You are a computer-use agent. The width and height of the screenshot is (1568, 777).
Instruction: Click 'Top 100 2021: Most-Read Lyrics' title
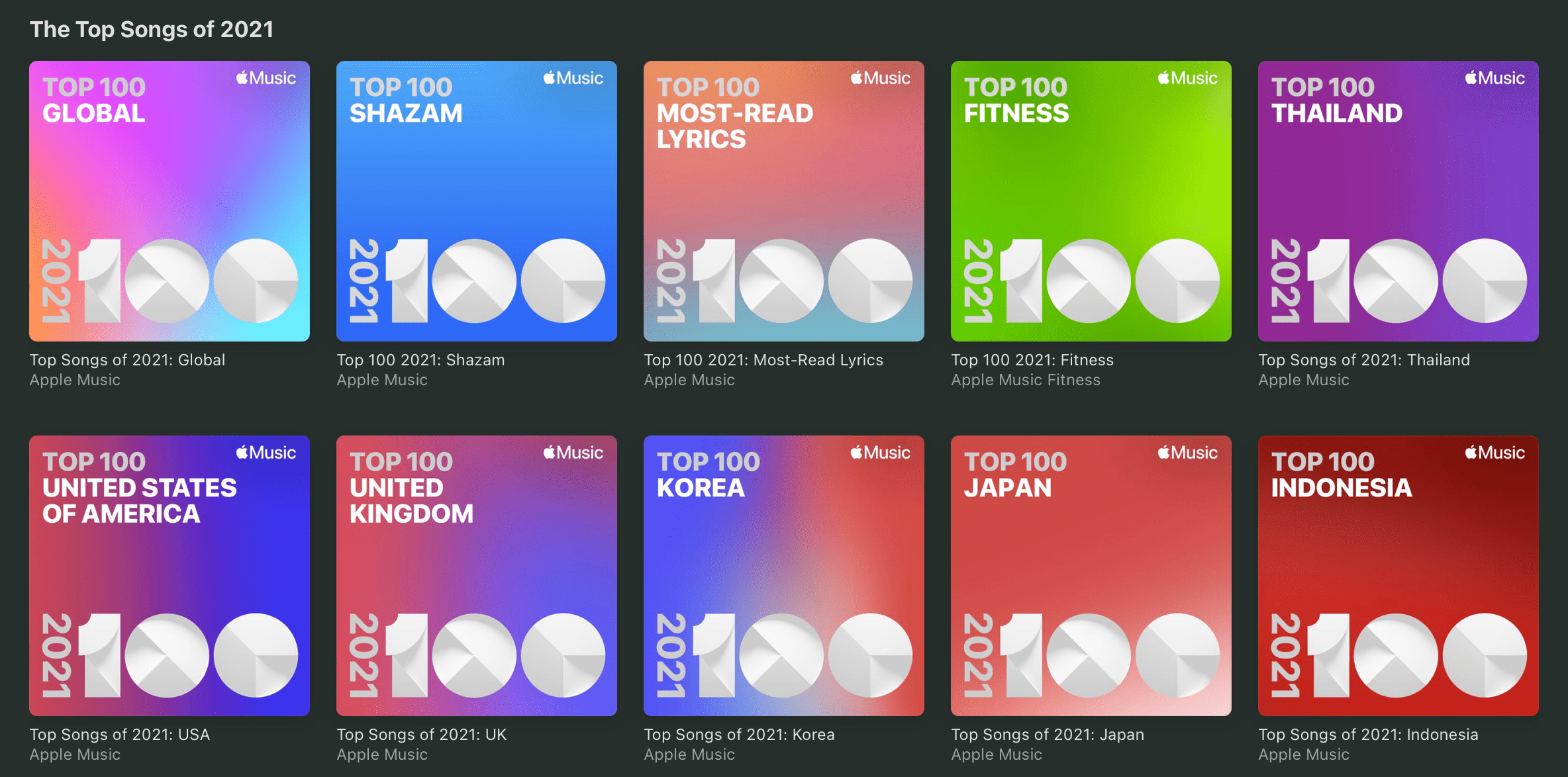(763, 360)
